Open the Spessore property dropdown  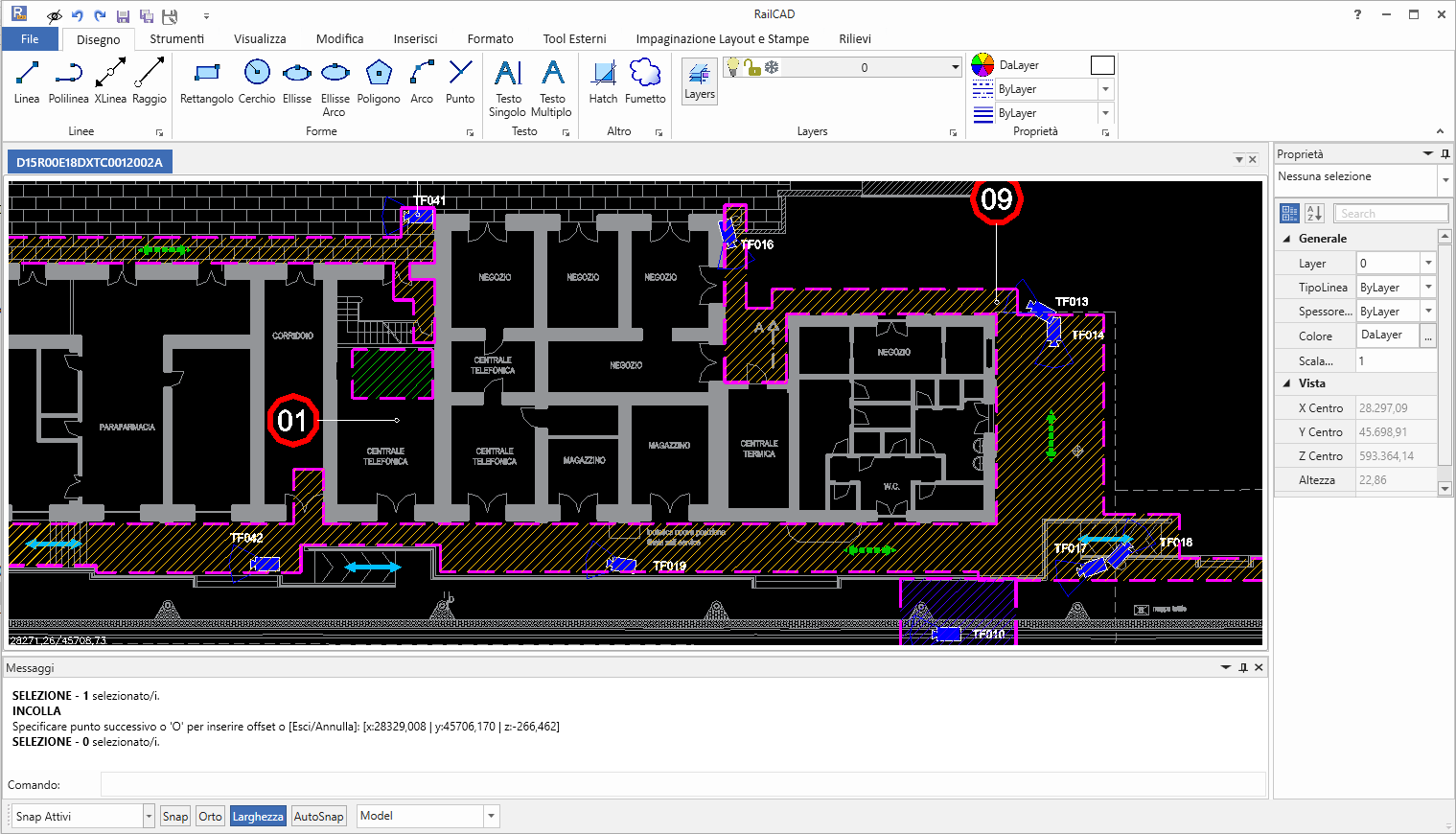click(x=1428, y=311)
